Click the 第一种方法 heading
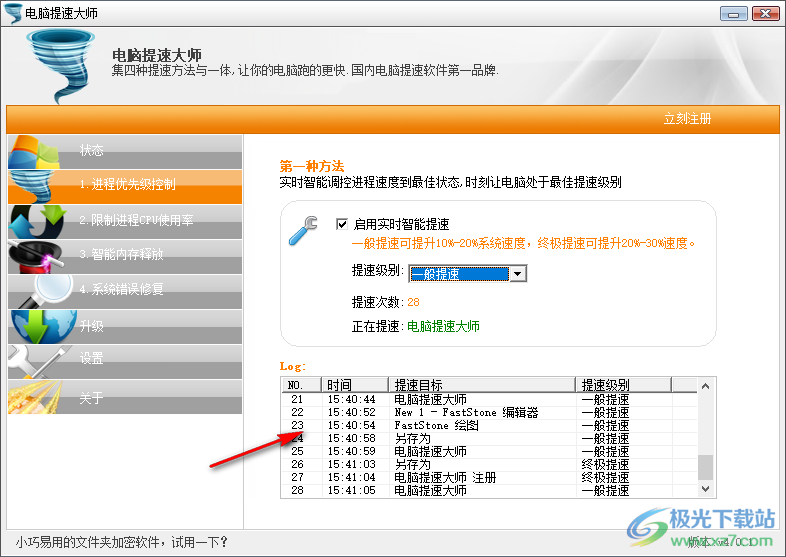This screenshot has height=557, width=786. (312, 166)
